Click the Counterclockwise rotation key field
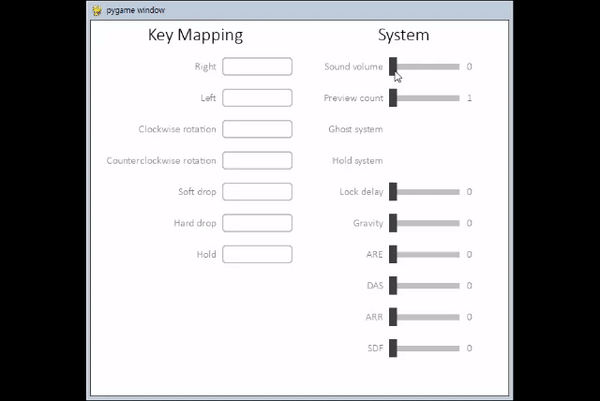Screen dimensions: 600x401 257,161
